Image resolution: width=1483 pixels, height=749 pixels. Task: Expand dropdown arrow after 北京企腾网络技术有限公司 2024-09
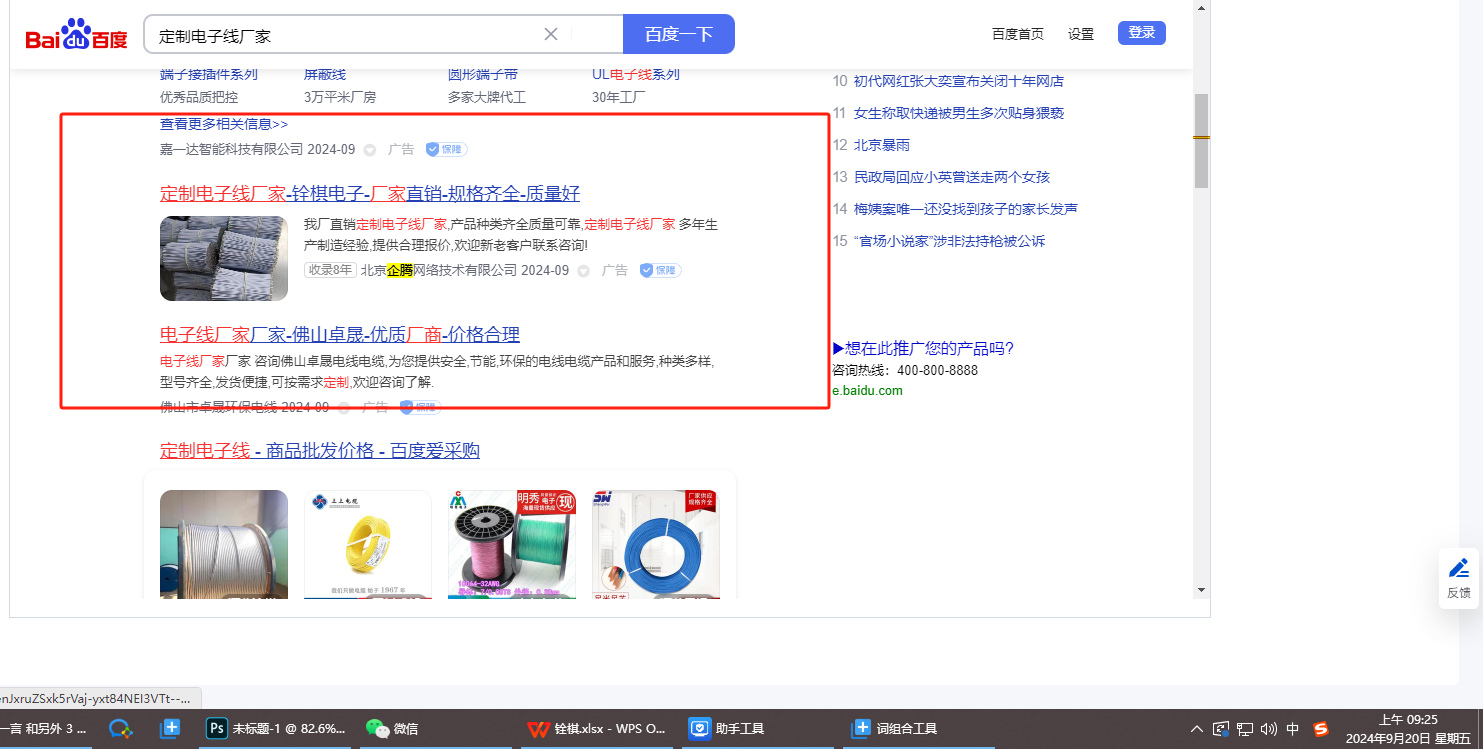(x=583, y=271)
